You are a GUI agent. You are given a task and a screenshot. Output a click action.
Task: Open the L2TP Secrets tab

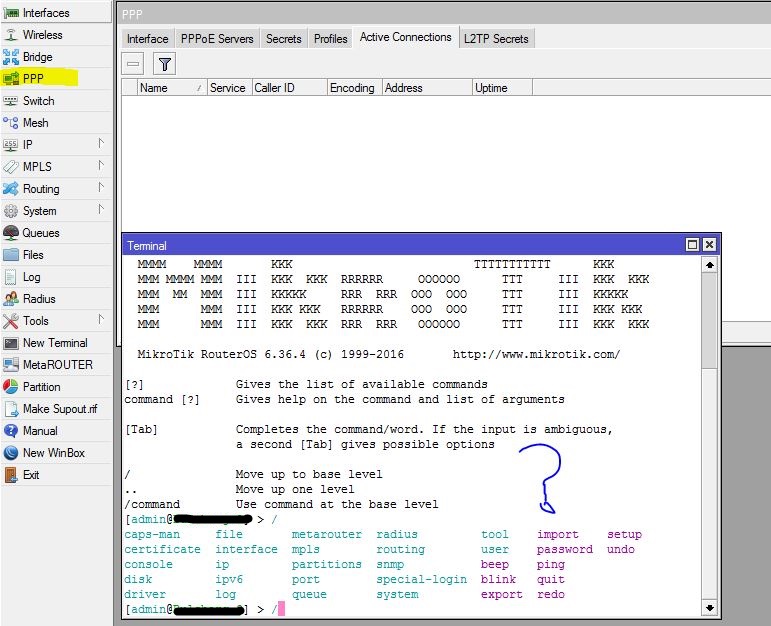coord(496,39)
